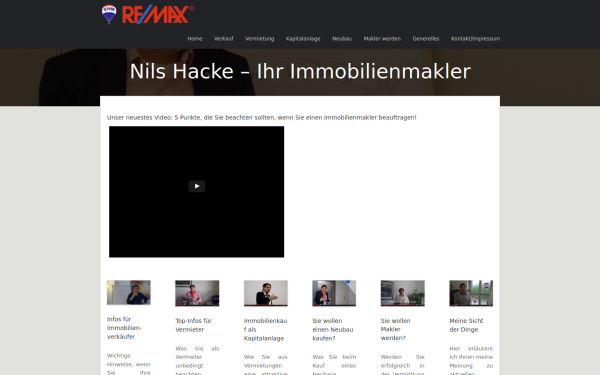Open thumbnail for Top-Infos für Vermieter

point(197,293)
